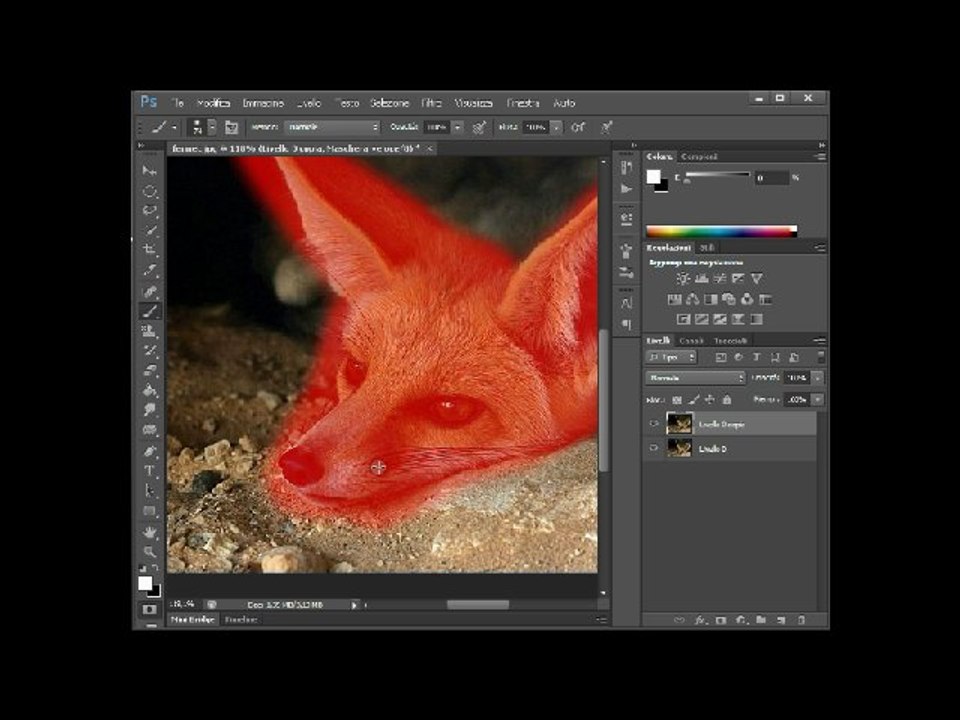960x720 pixels.
Task: Delete layer with the trash icon
Action: [x=801, y=620]
